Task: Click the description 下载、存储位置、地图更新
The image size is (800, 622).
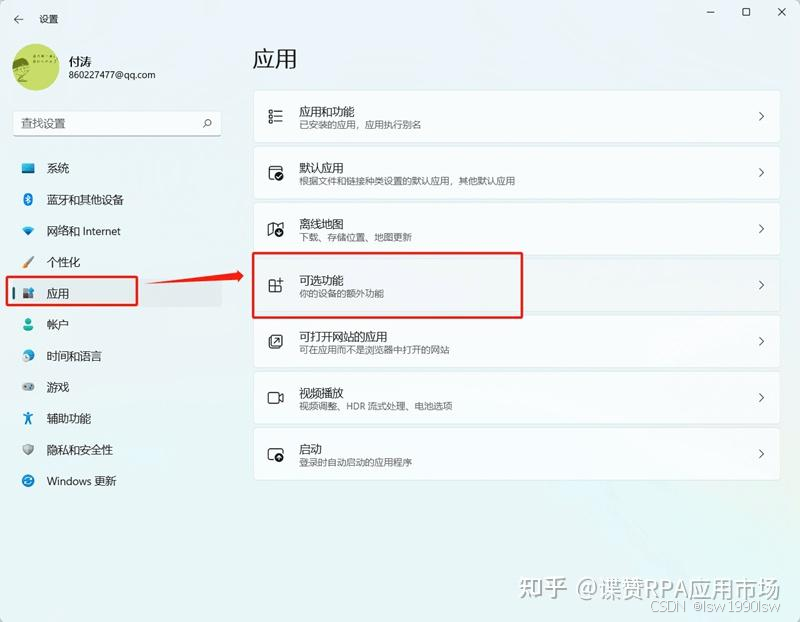Action: pyautogui.click(x=355, y=237)
